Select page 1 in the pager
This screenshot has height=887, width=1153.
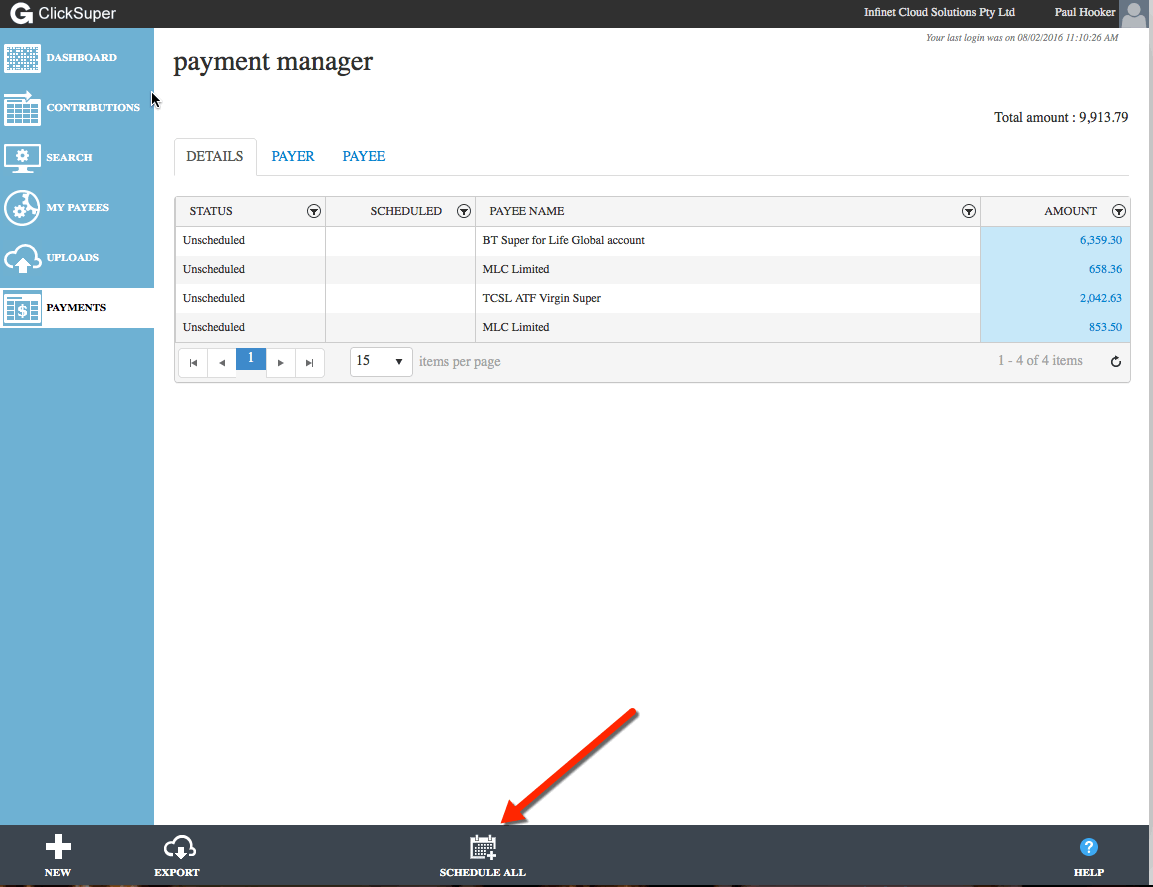point(251,359)
